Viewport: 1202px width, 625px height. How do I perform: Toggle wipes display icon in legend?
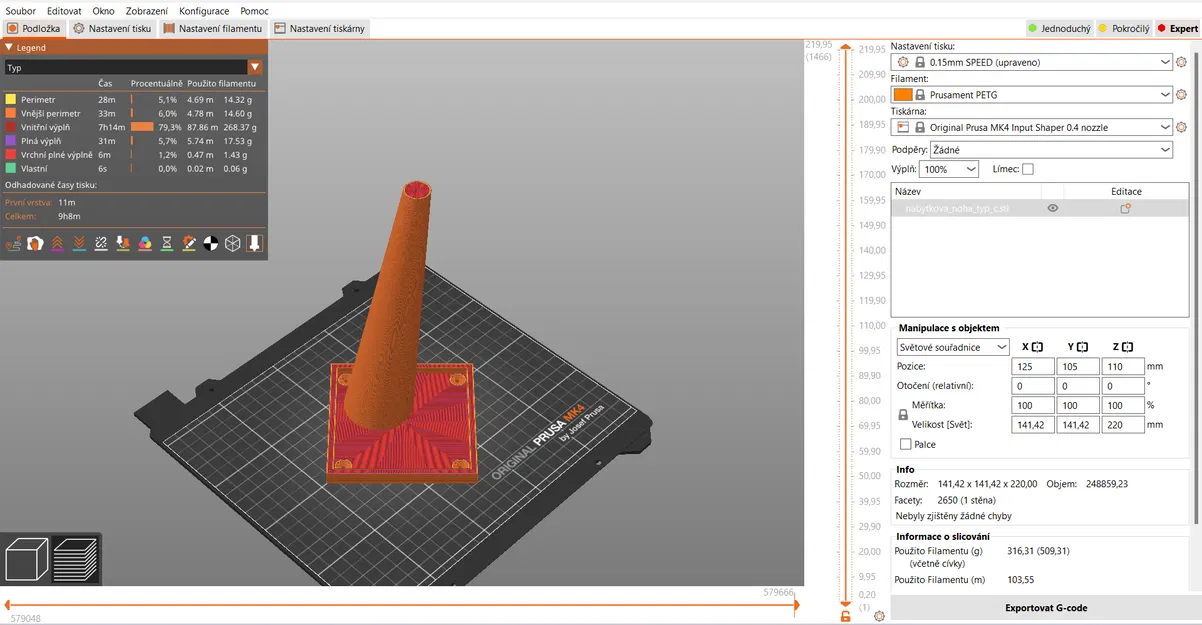click(36, 243)
